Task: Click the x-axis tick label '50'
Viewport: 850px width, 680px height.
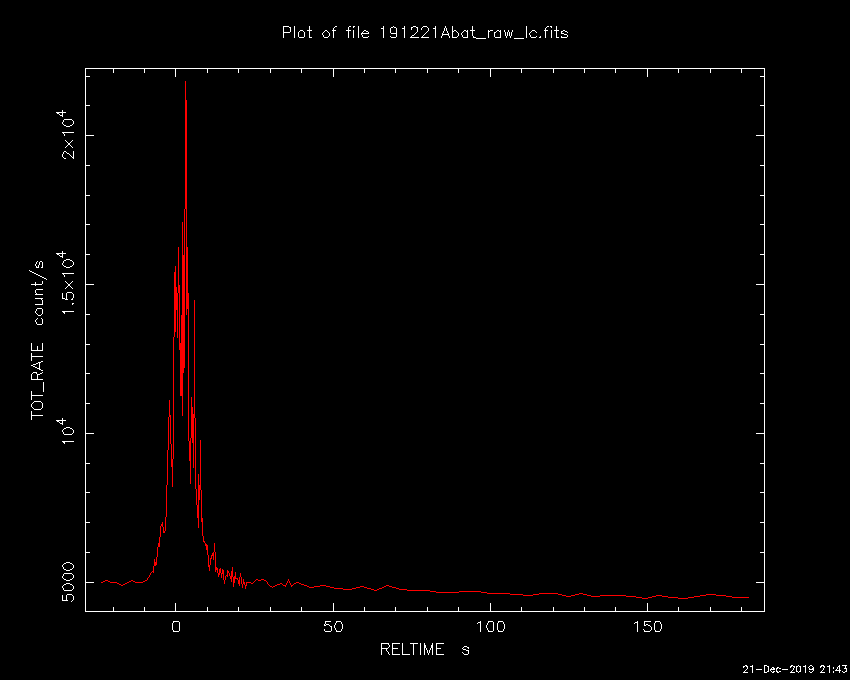Action: (333, 627)
